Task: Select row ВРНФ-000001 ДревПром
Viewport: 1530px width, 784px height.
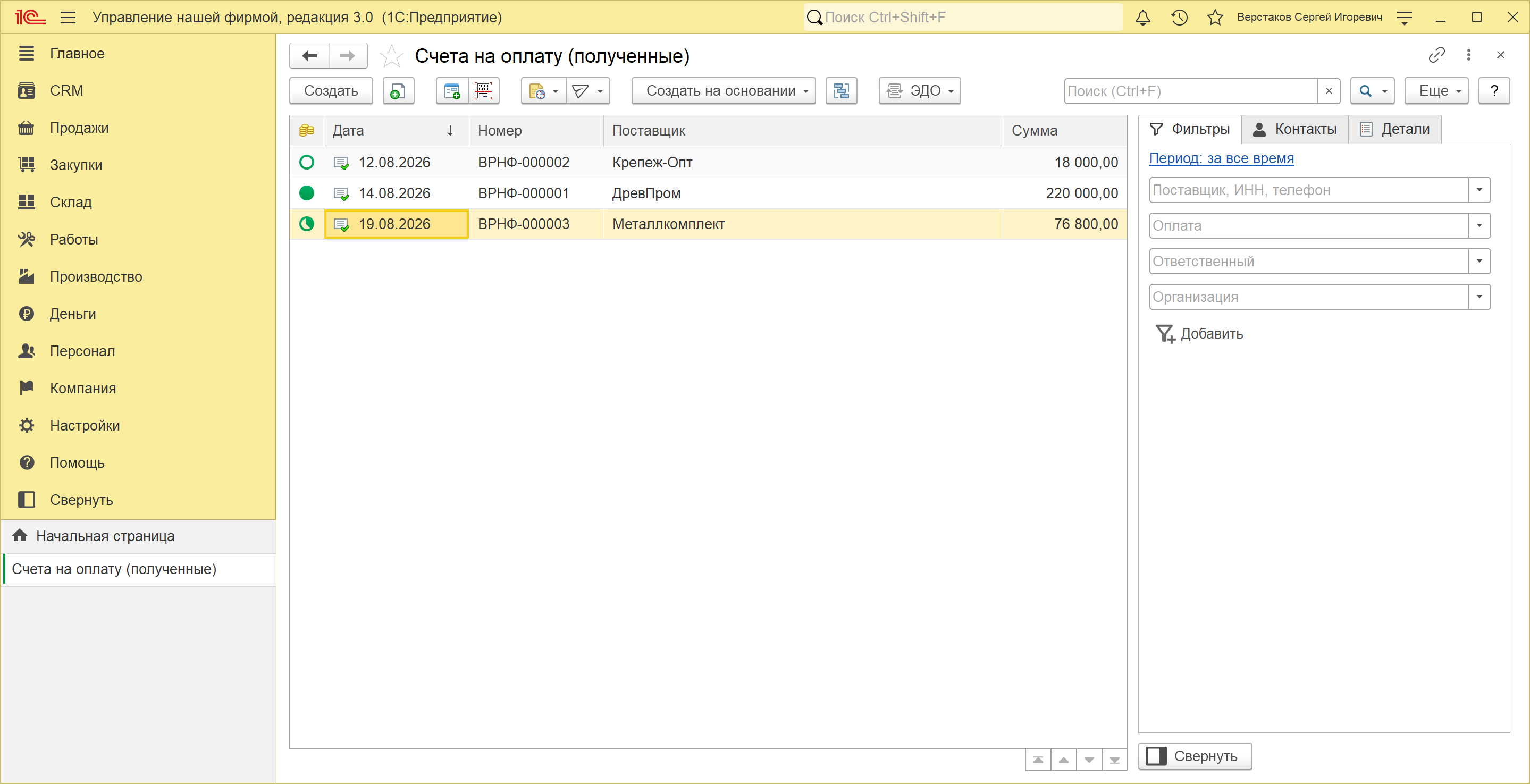Action: (x=708, y=193)
